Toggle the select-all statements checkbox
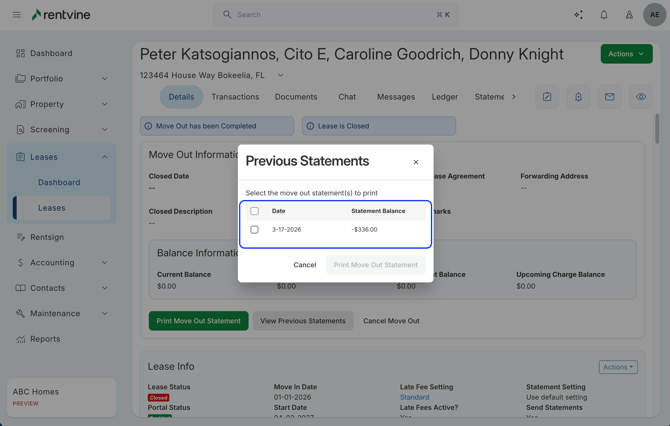Screen dimensions: 670x426 pyautogui.click(x=255, y=211)
